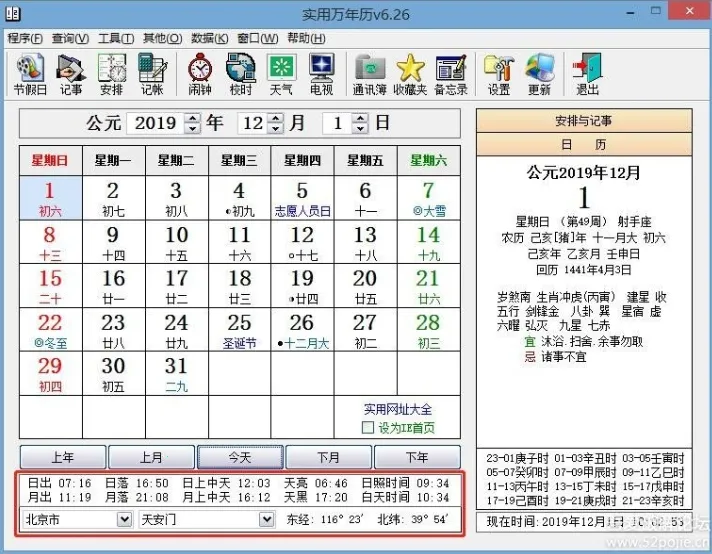This screenshot has height=554, width=712.
Task: Select December 31 二九 in calendar
Action: pyautogui.click(x=177, y=373)
